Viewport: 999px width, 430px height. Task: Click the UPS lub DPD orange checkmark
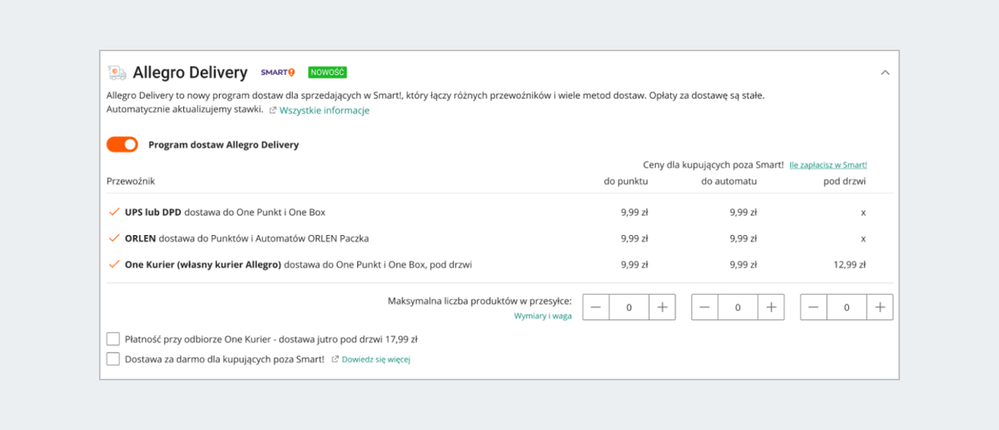114,212
